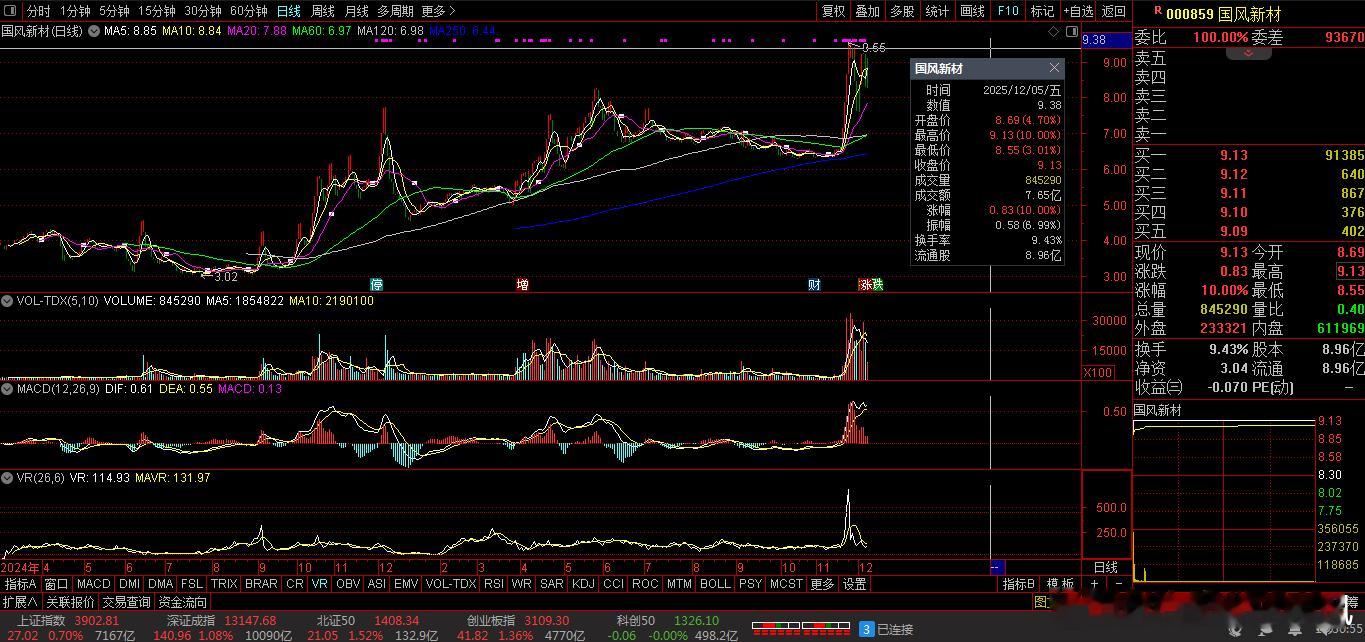Open the 多周期 view
The image size is (1365, 642).
pos(395,11)
